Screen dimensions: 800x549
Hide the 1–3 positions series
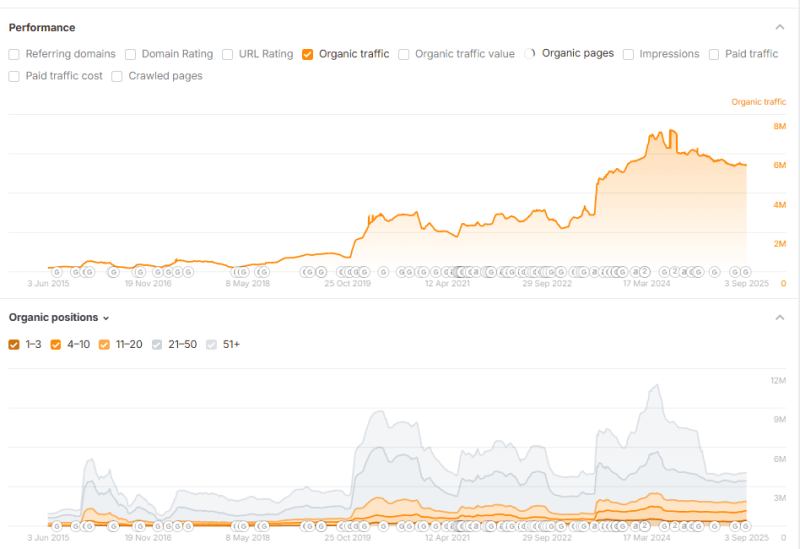14,344
